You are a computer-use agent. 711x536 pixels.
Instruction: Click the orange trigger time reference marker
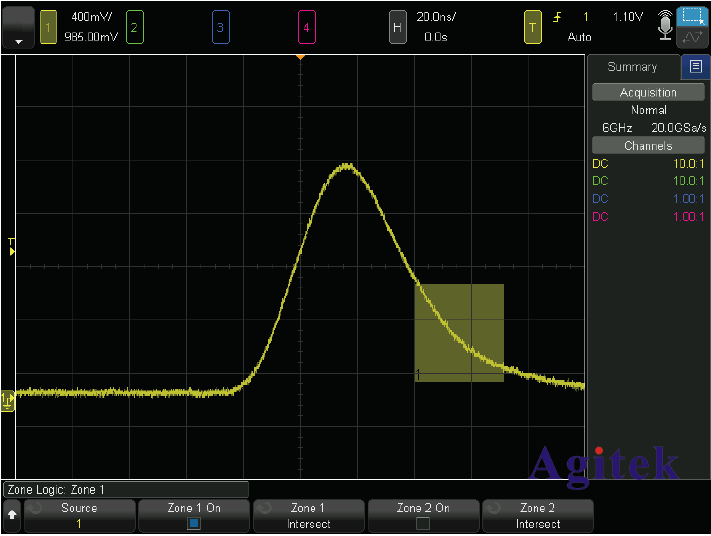(x=300, y=57)
